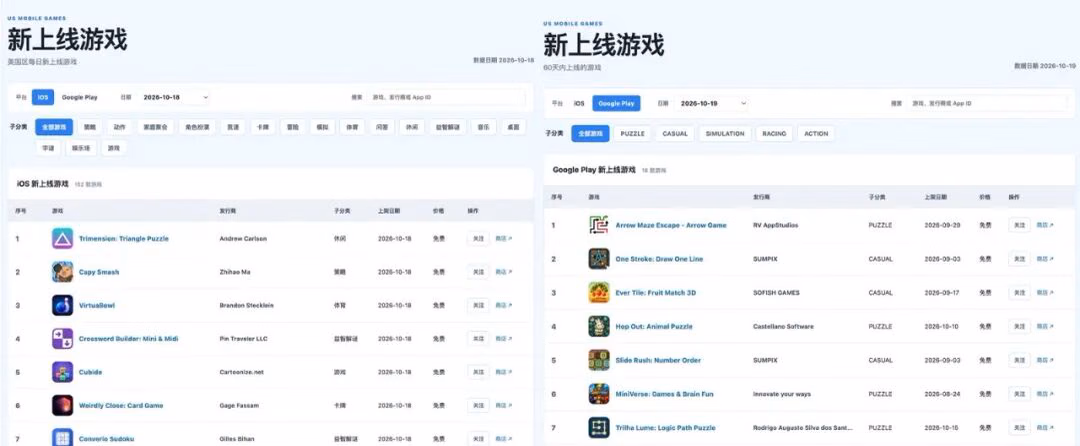The height and width of the screenshot is (446, 1080).
Task: Select the Google Play platform in the left panel
Action: click(x=80, y=97)
